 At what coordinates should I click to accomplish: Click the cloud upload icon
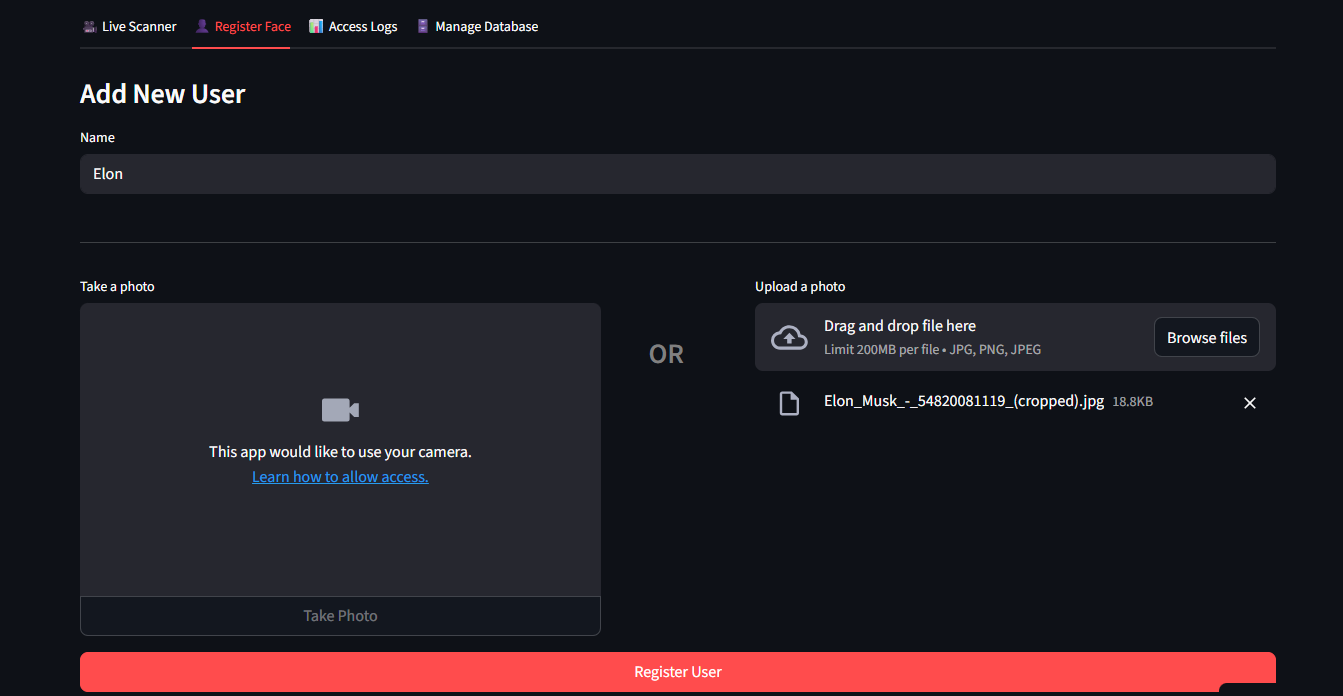pyautogui.click(x=789, y=337)
